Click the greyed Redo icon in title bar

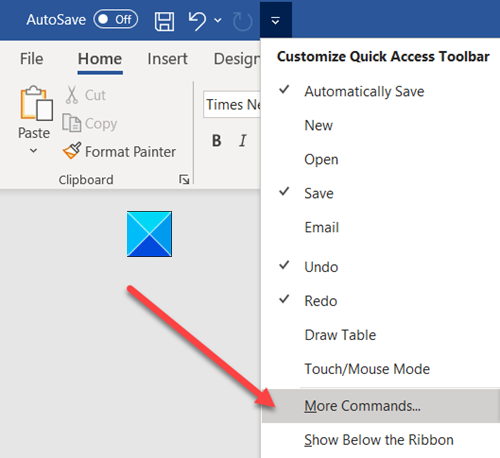click(242, 22)
